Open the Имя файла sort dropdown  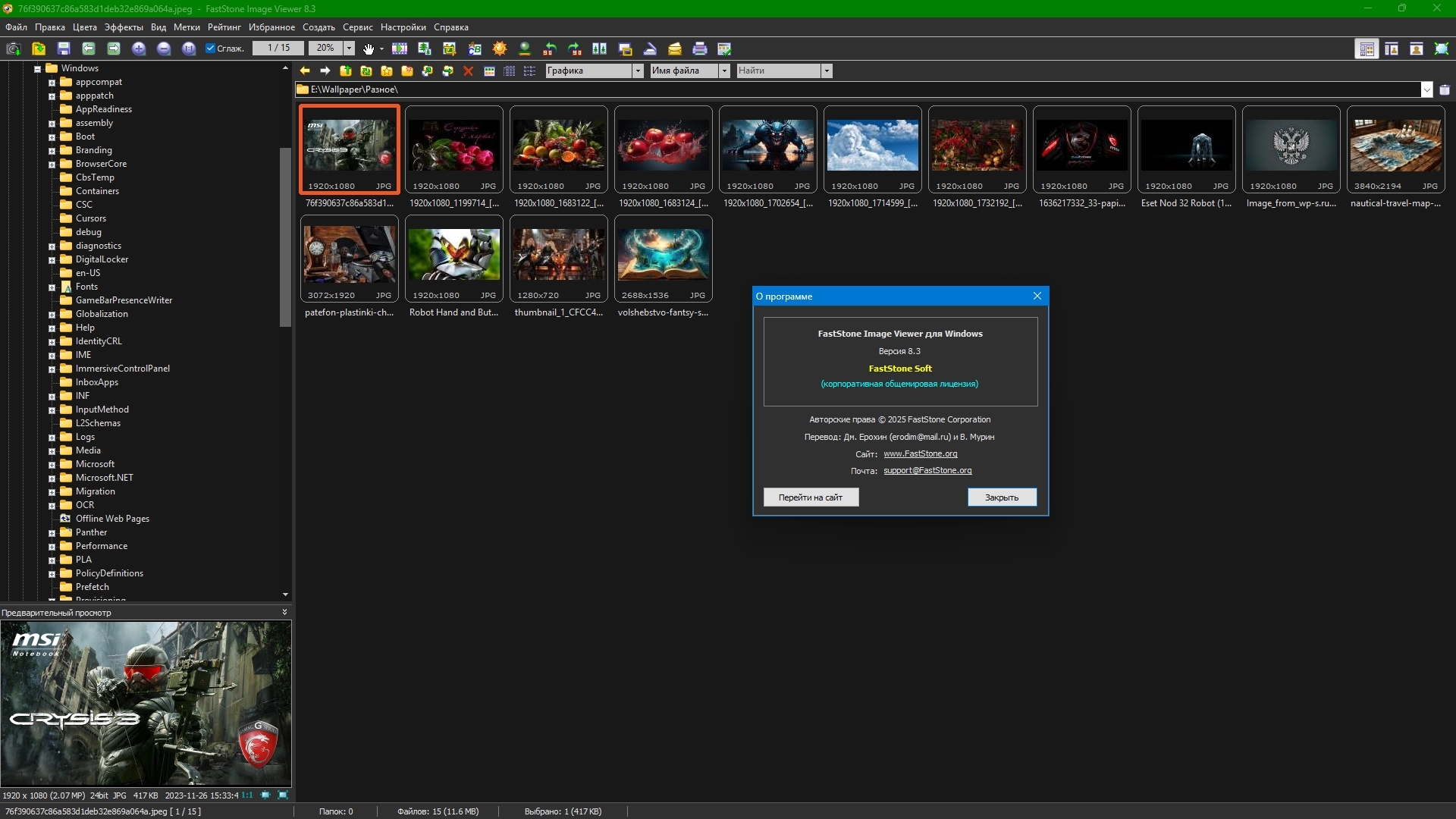point(724,71)
